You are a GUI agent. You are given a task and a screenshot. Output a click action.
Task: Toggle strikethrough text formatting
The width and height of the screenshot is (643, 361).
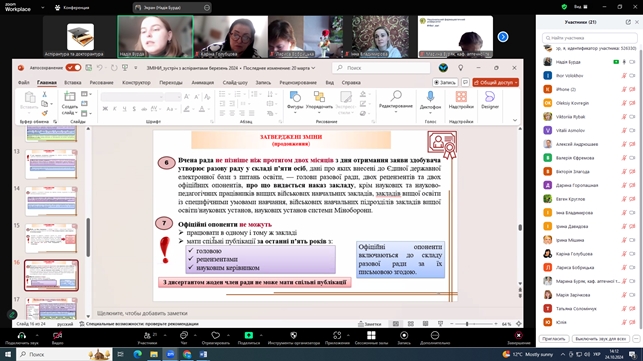[x=144, y=109]
